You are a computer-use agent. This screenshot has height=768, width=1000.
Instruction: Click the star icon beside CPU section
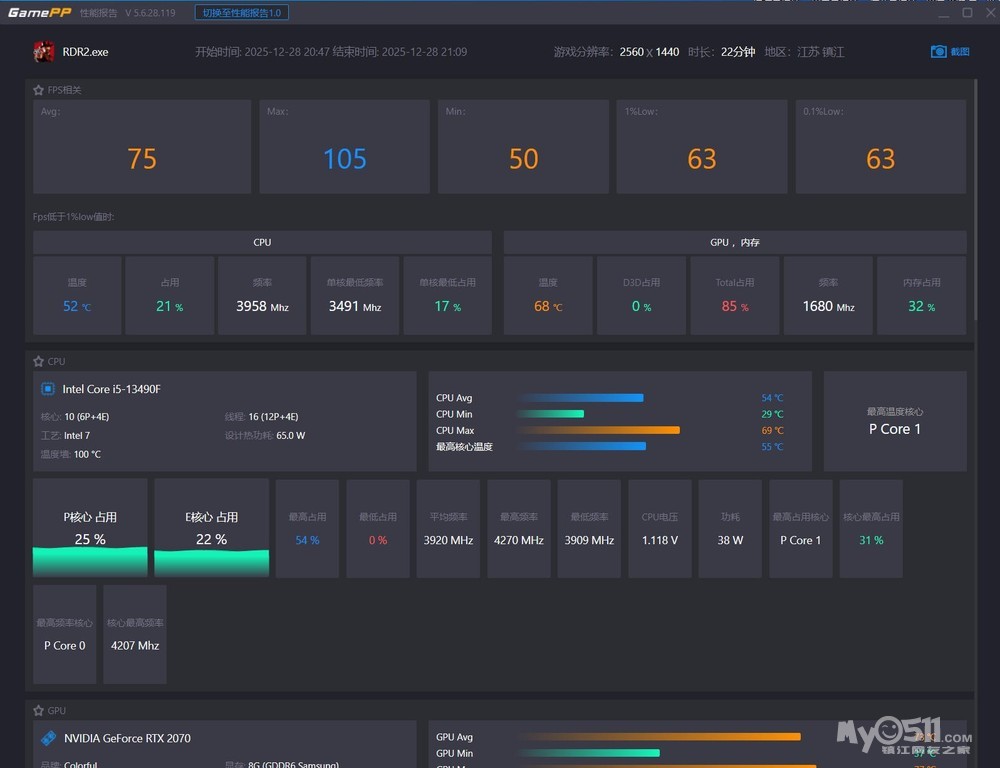click(x=38, y=361)
